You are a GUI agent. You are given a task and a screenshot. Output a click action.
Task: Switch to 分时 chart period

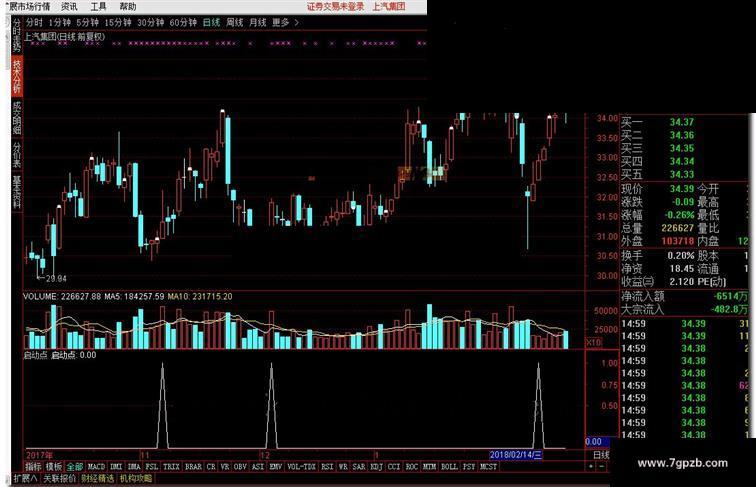click(x=34, y=22)
